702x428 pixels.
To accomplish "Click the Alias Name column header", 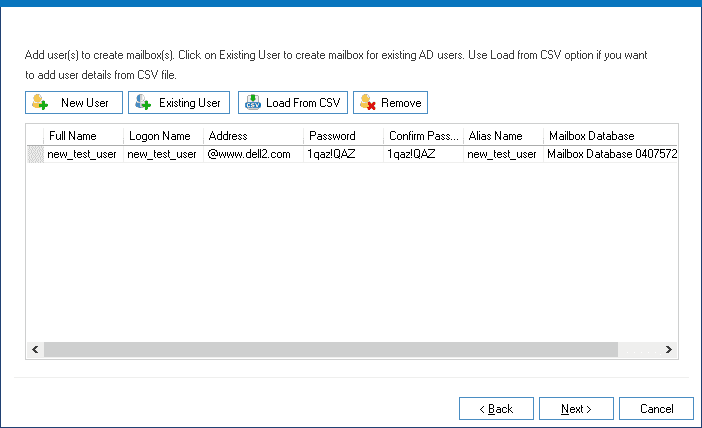I will (503, 136).
